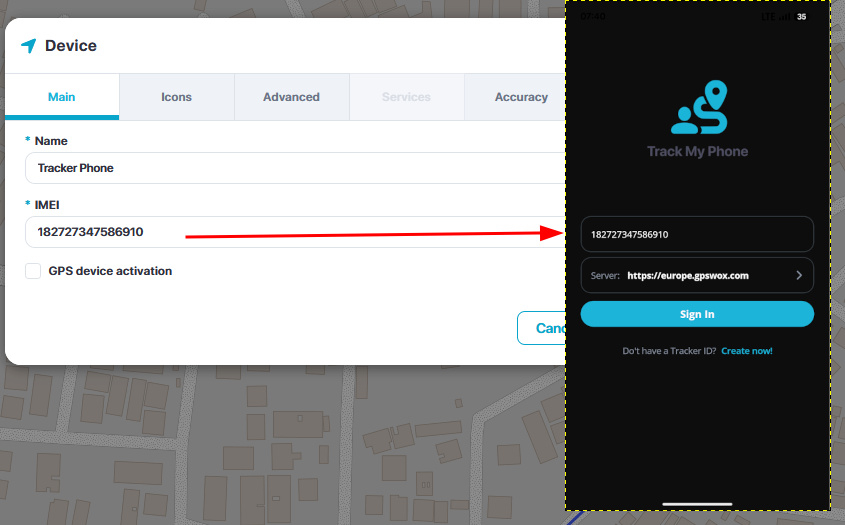Open the Icons tab
This screenshot has height=525, width=845.
[x=176, y=97]
